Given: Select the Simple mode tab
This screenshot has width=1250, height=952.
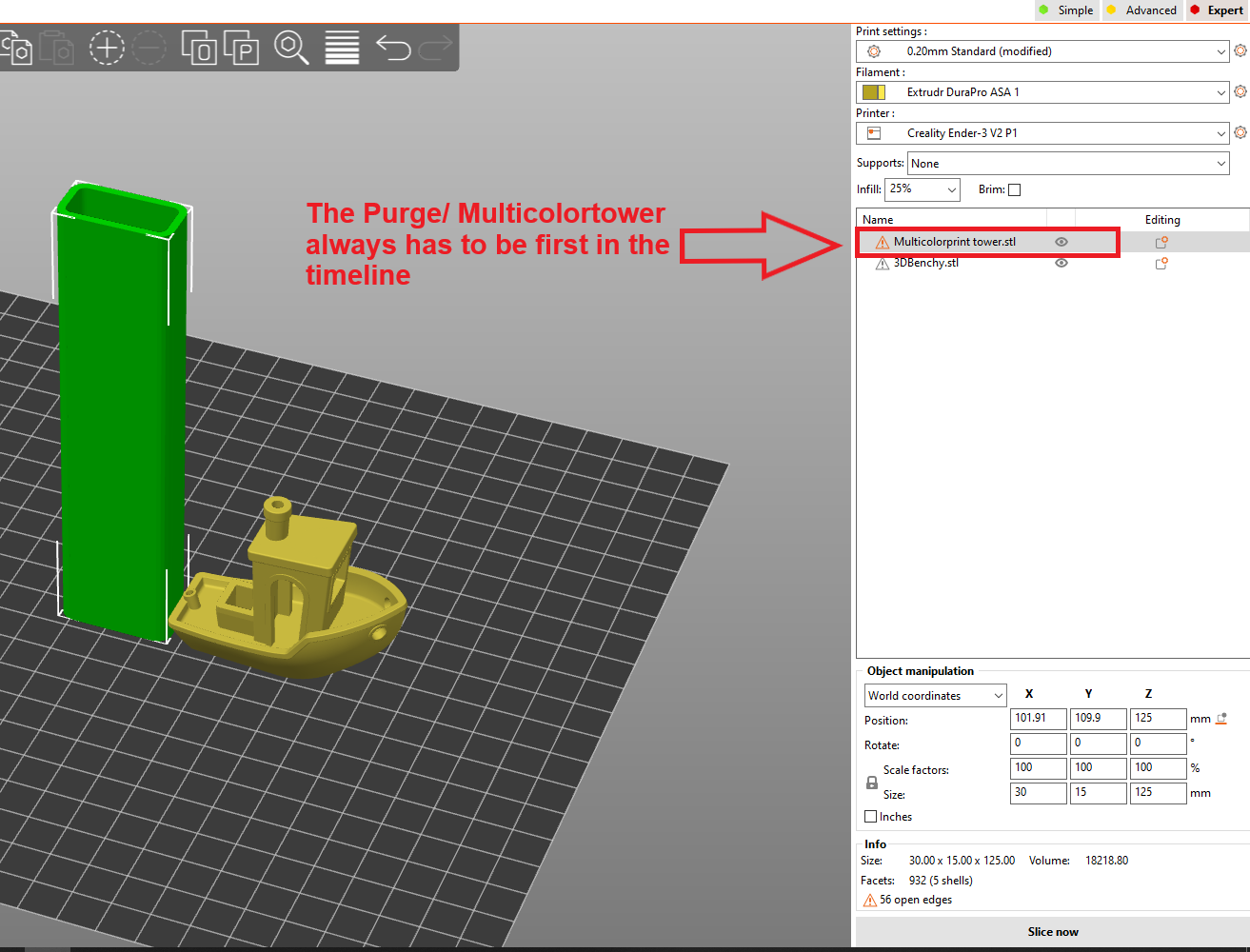Looking at the screenshot, I should pos(1066,10).
